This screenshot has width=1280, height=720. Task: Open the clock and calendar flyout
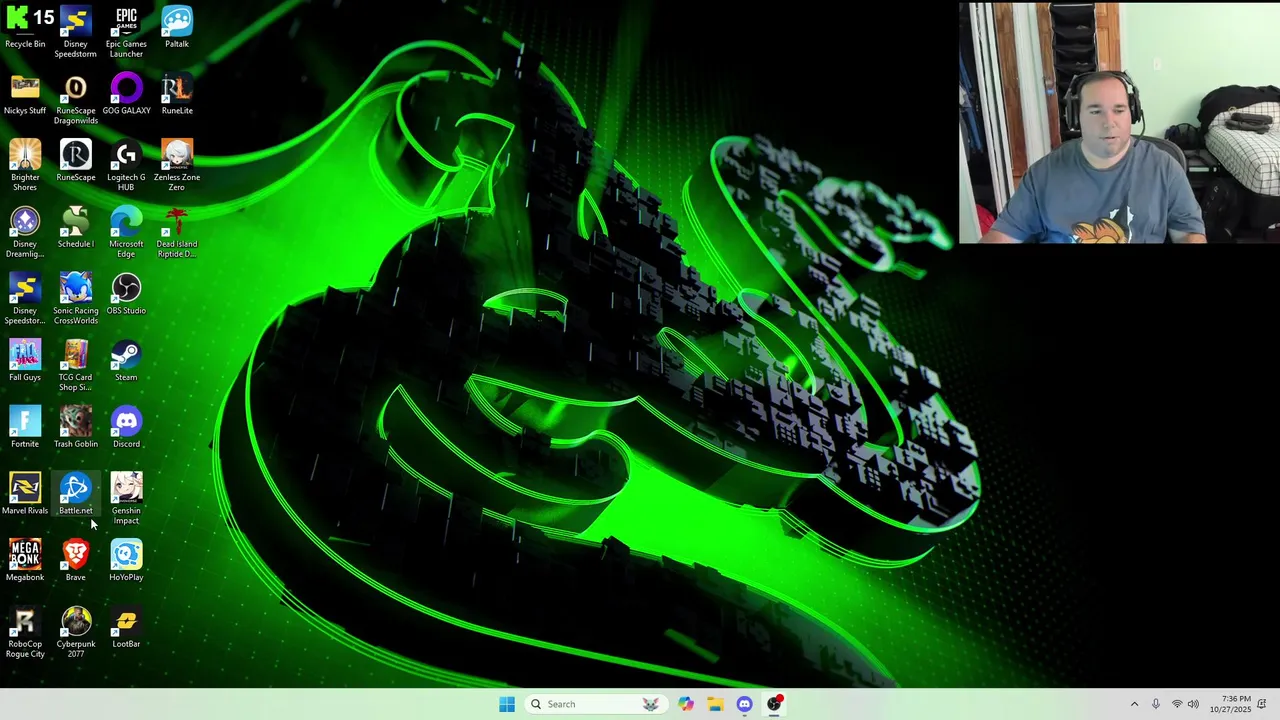[x=1229, y=704]
